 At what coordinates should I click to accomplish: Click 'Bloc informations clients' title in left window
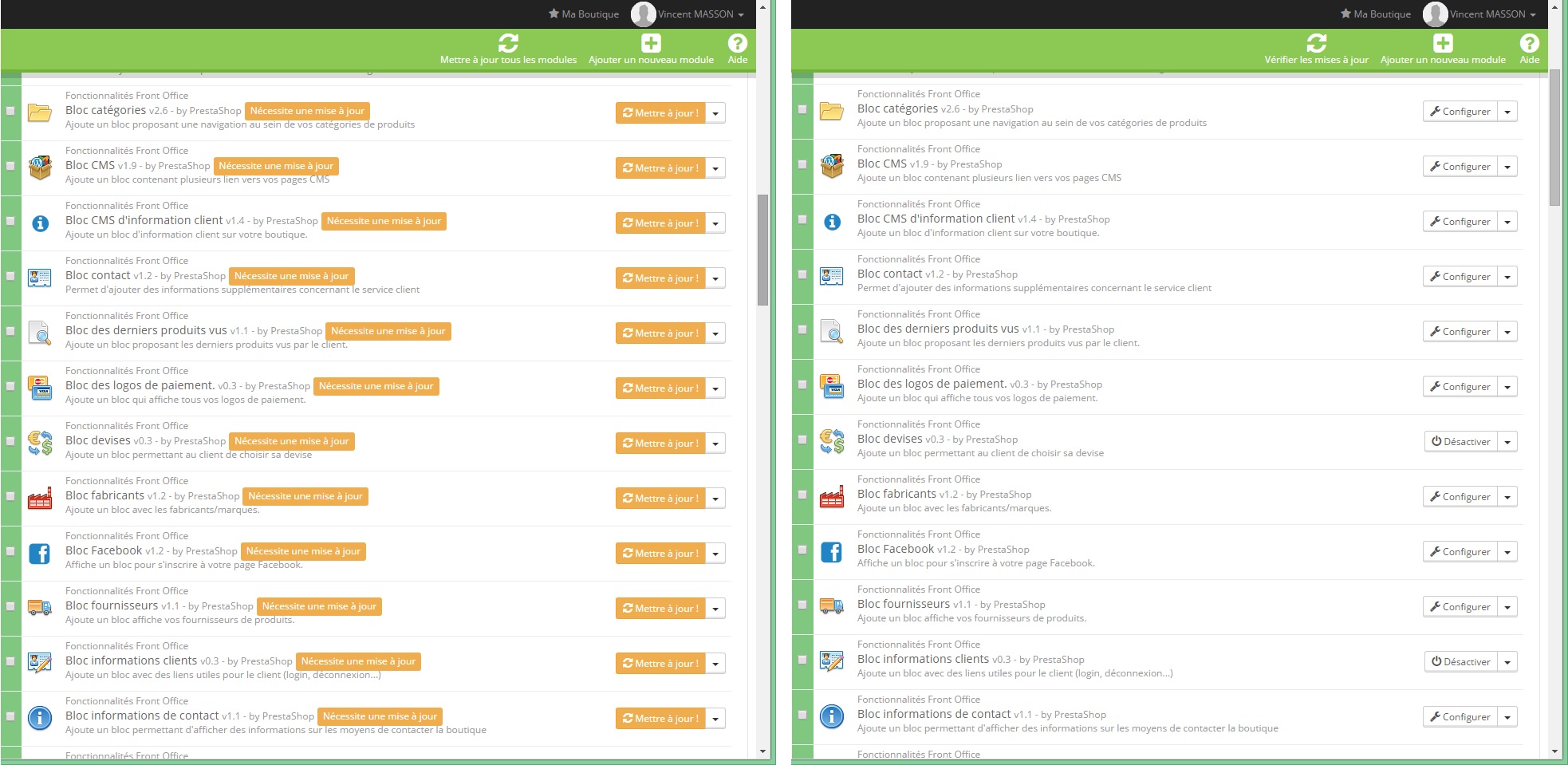click(x=131, y=661)
